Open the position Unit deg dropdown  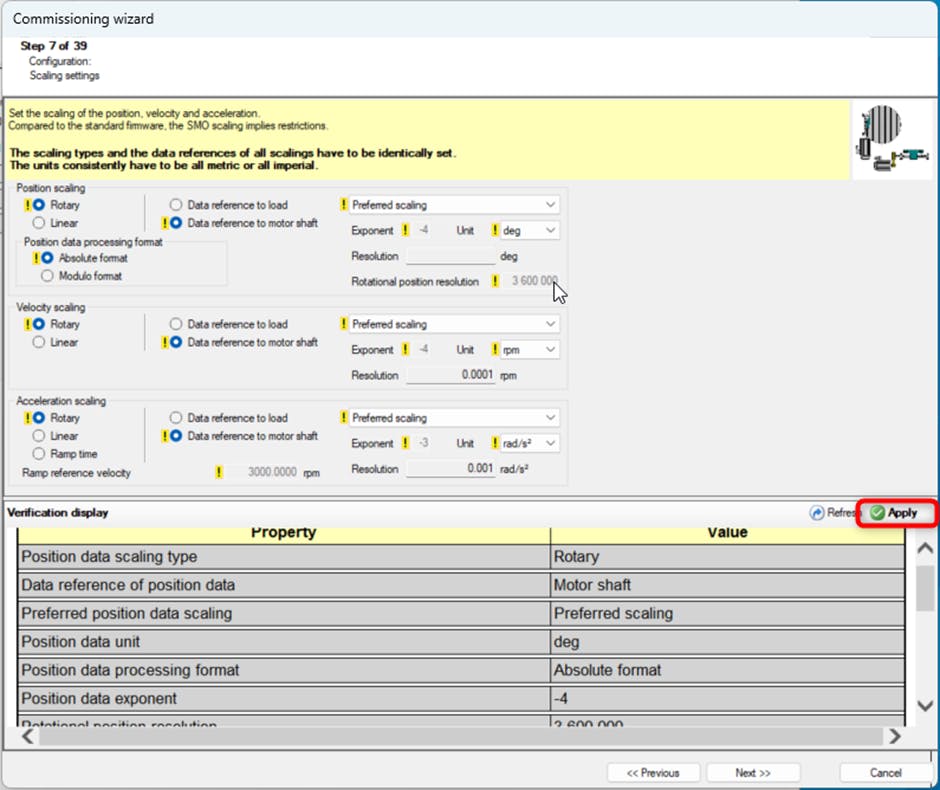click(x=529, y=230)
